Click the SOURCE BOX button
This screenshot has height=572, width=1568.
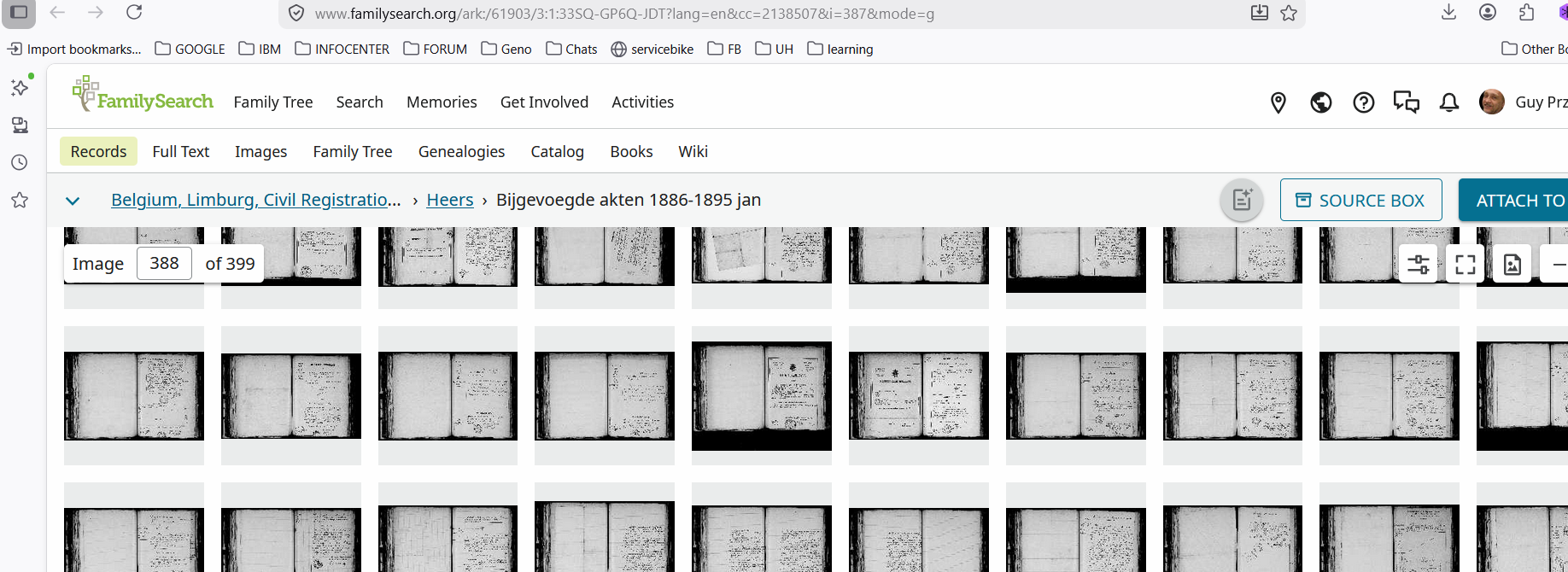pyautogui.click(x=1360, y=200)
